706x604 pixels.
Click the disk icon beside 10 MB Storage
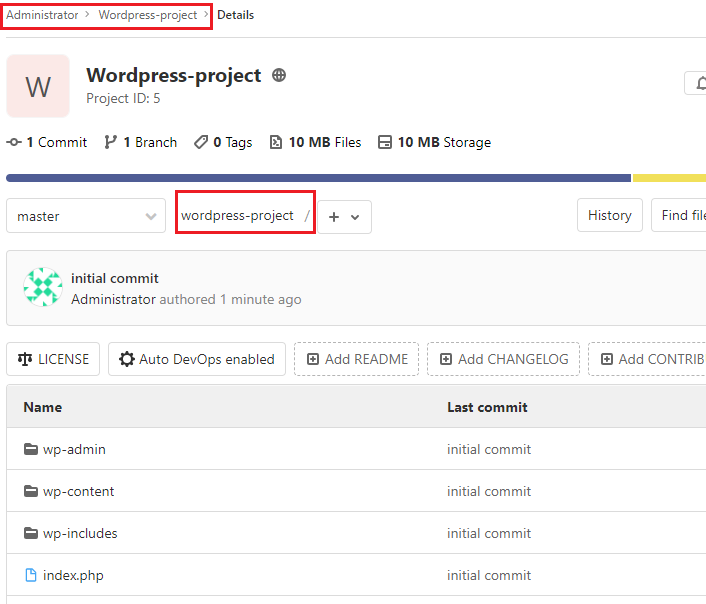(x=385, y=142)
